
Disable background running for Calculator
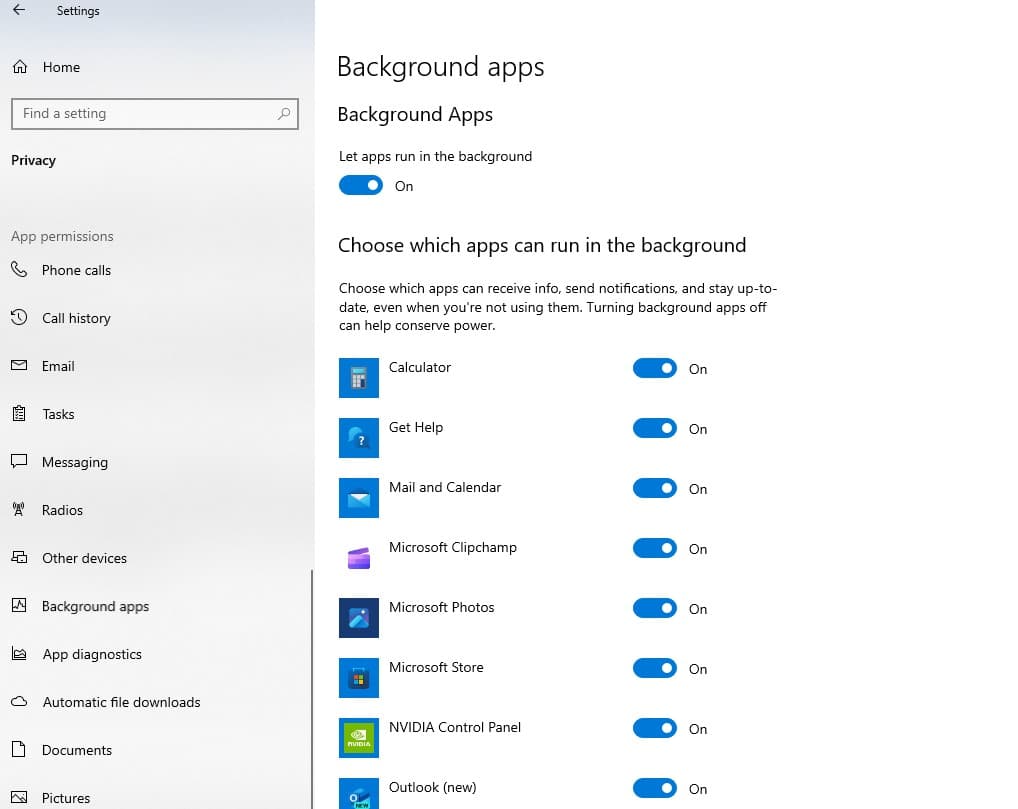tap(655, 369)
